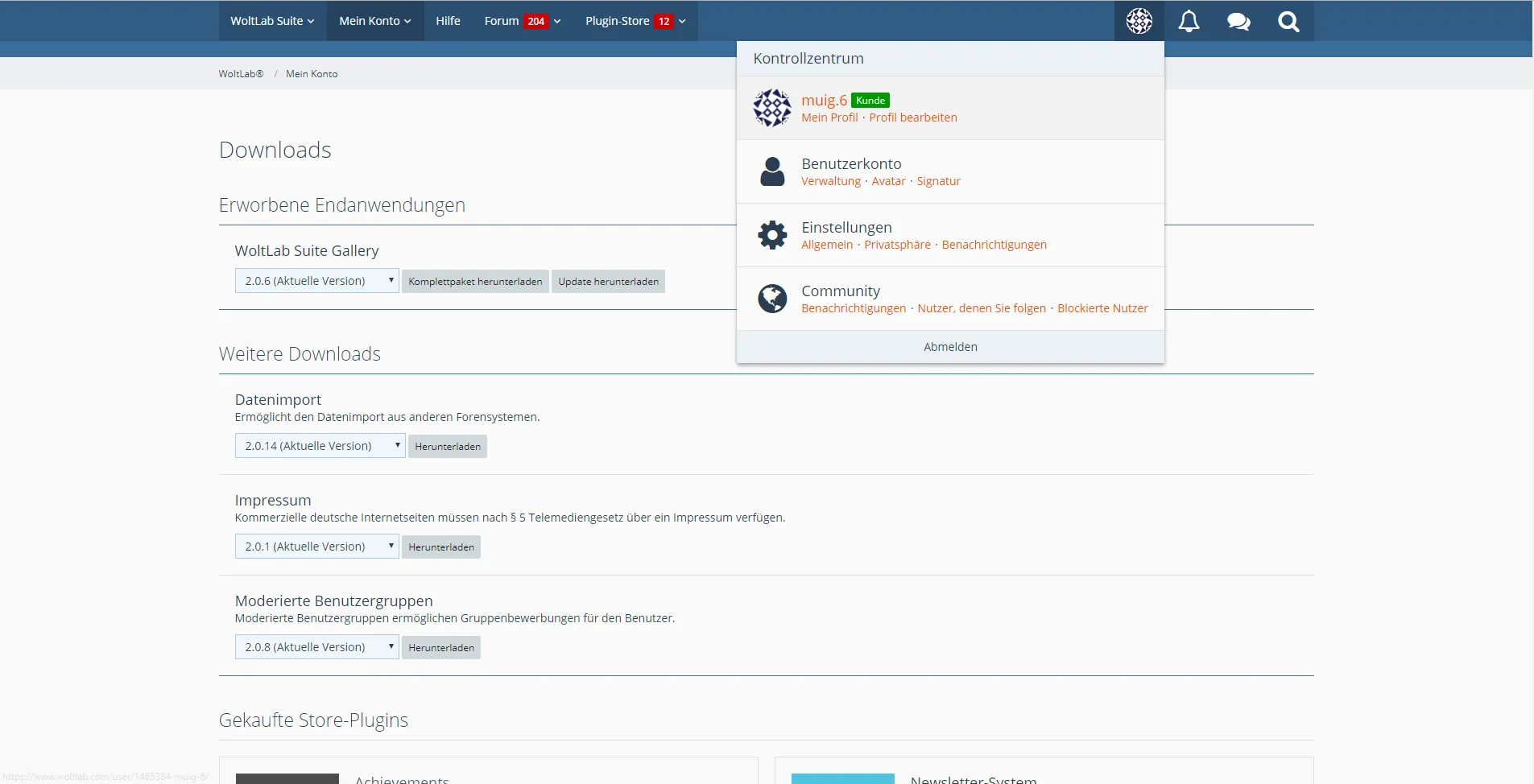Open WoltLab Suite Gallery version dropdown
Viewport: 1534px width, 784px height.
coord(316,281)
